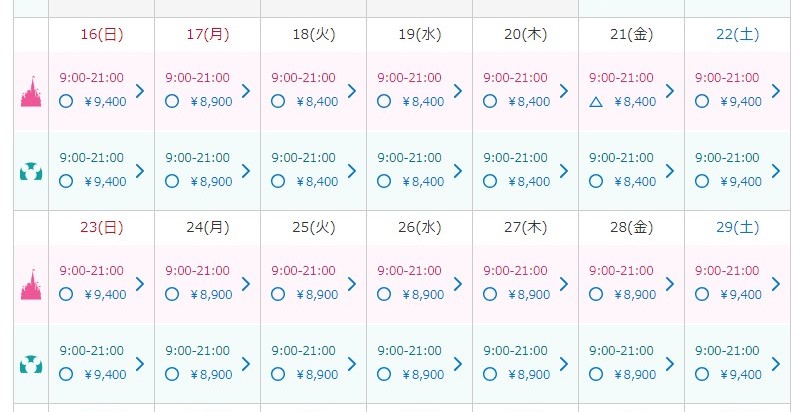Screen dimensions: 805x412
Task: Click the pink castle icon in second week
Action: [x=31, y=285]
